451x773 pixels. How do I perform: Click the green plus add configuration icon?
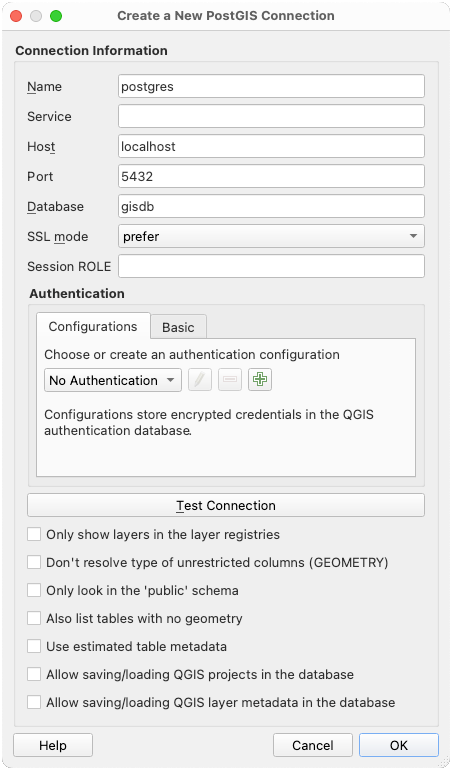point(260,380)
